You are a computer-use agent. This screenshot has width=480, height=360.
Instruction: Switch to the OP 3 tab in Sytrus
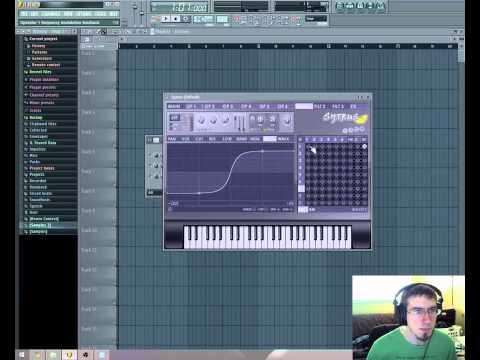227,106
